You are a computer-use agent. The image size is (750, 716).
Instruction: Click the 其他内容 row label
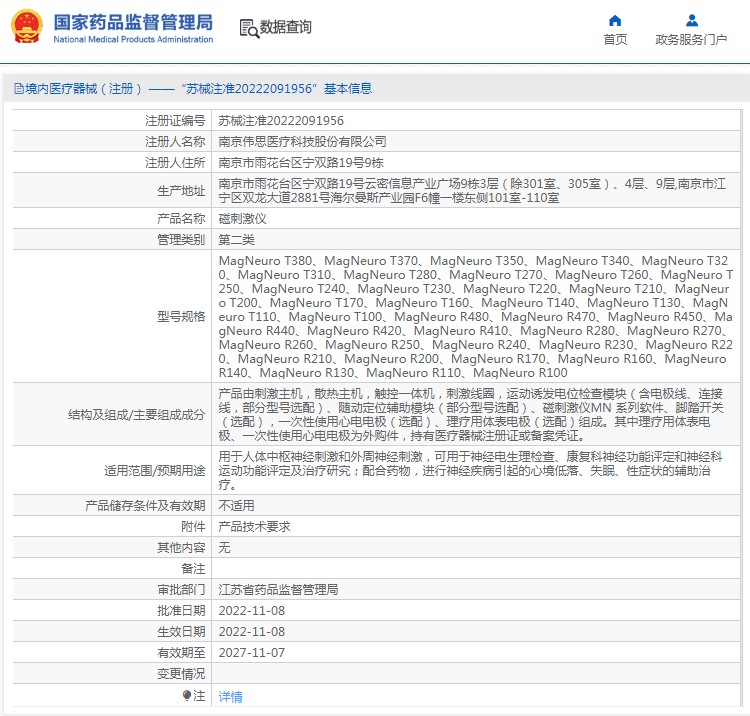(181, 548)
